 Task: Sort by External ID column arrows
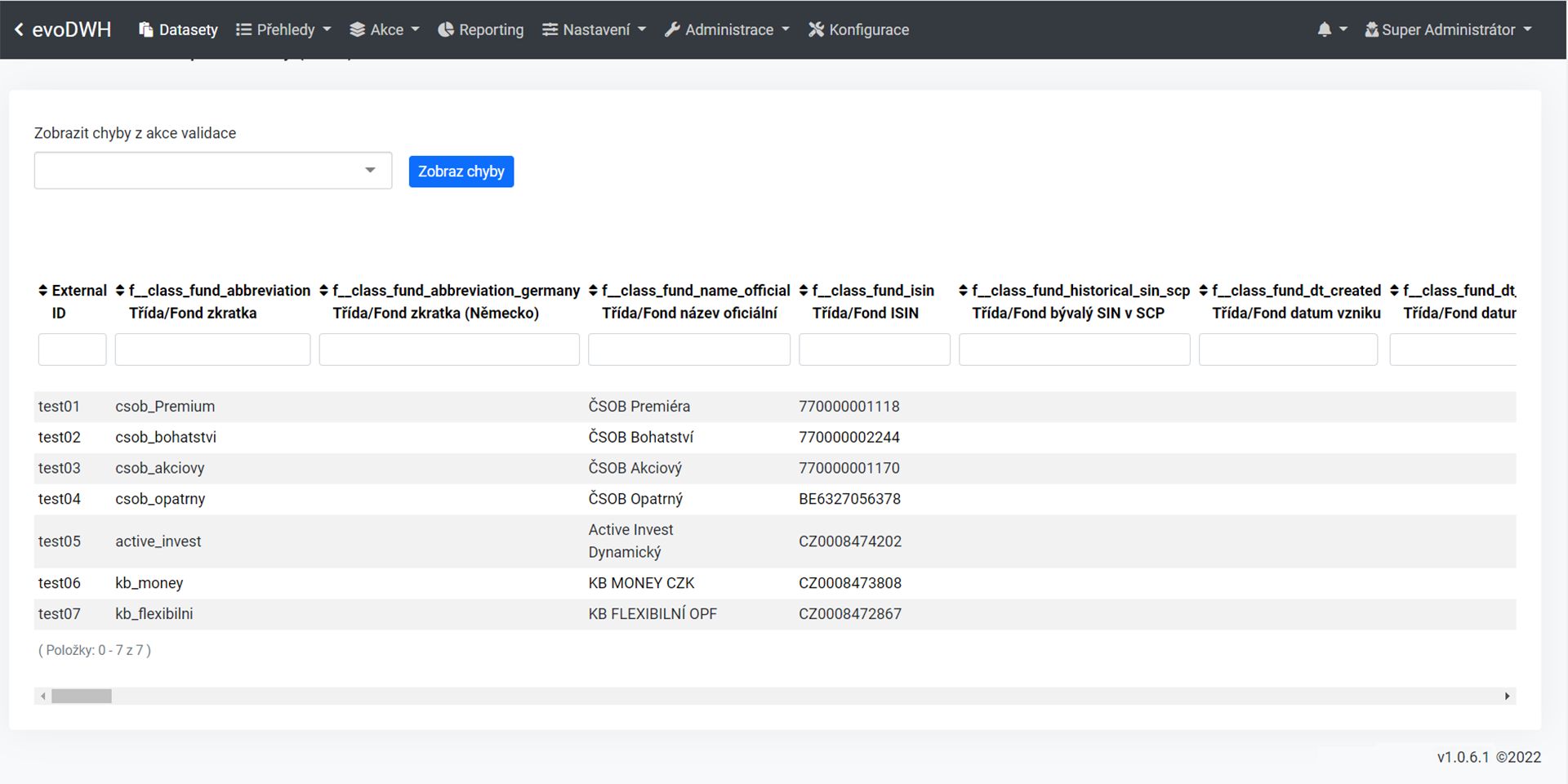[x=43, y=291]
